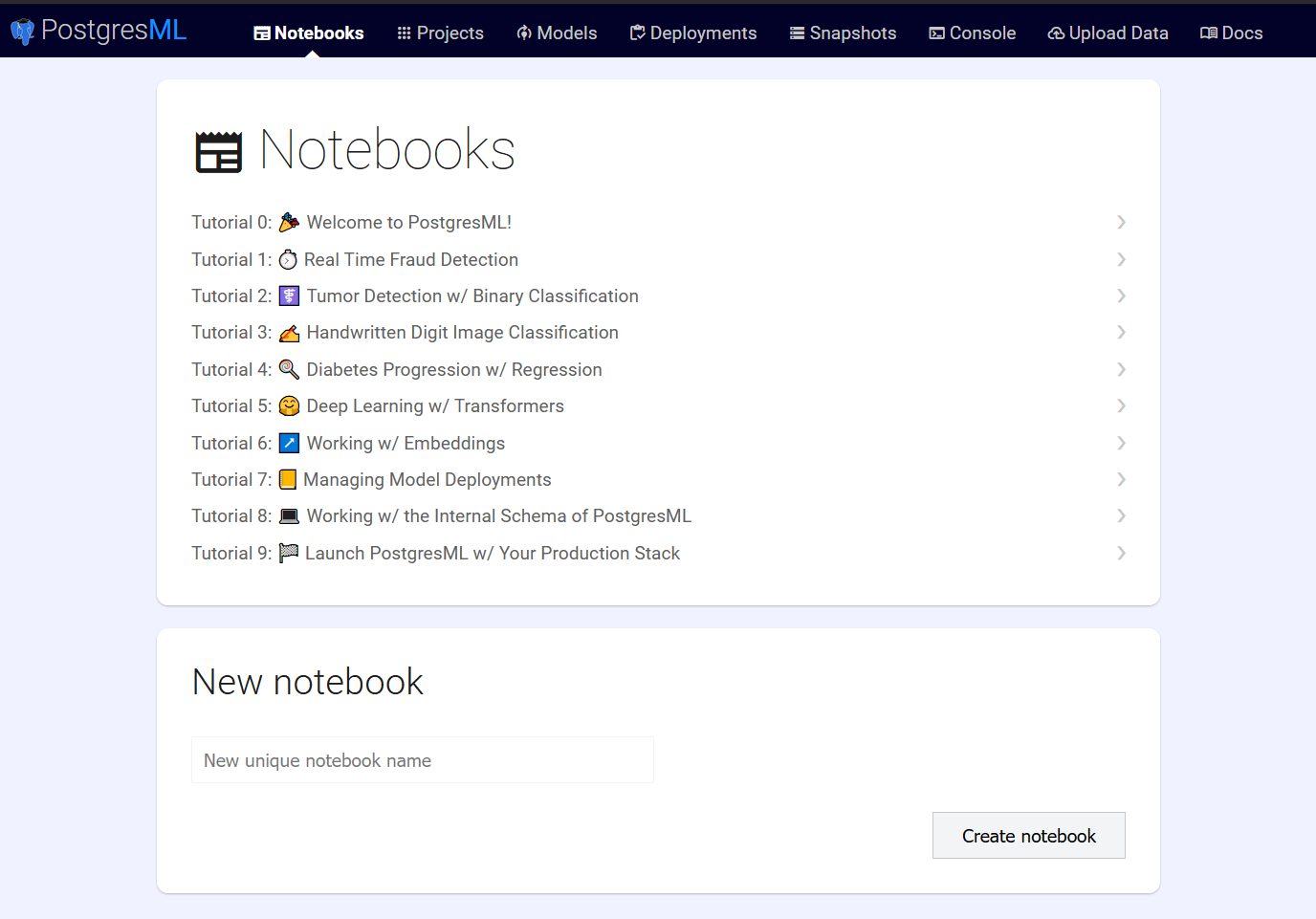Click the medical symbol icon for Tutorial 2
Image resolution: width=1316 pixels, height=919 pixels.
pos(289,296)
